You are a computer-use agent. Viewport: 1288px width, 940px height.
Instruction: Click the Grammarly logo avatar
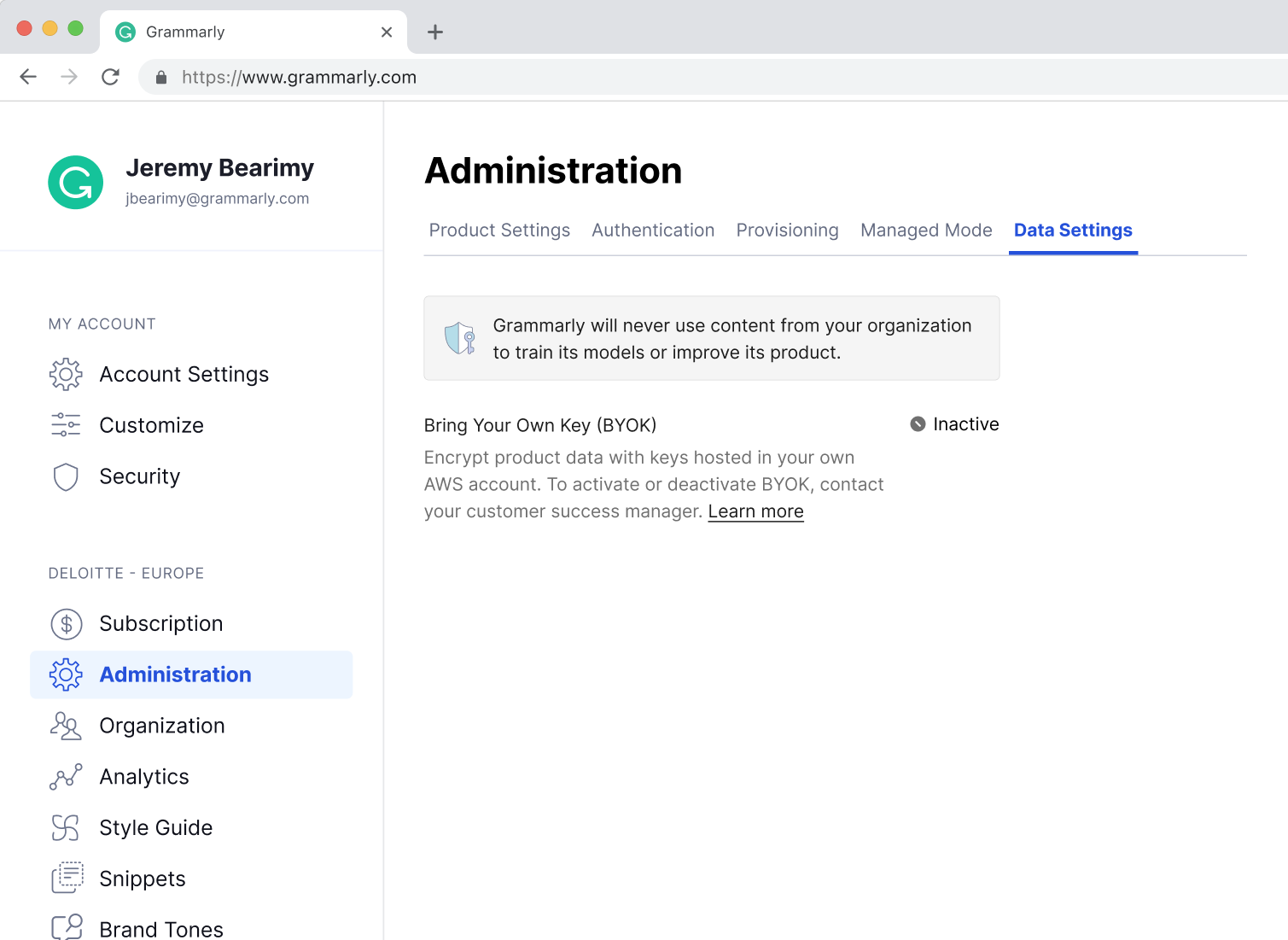[76, 182]
